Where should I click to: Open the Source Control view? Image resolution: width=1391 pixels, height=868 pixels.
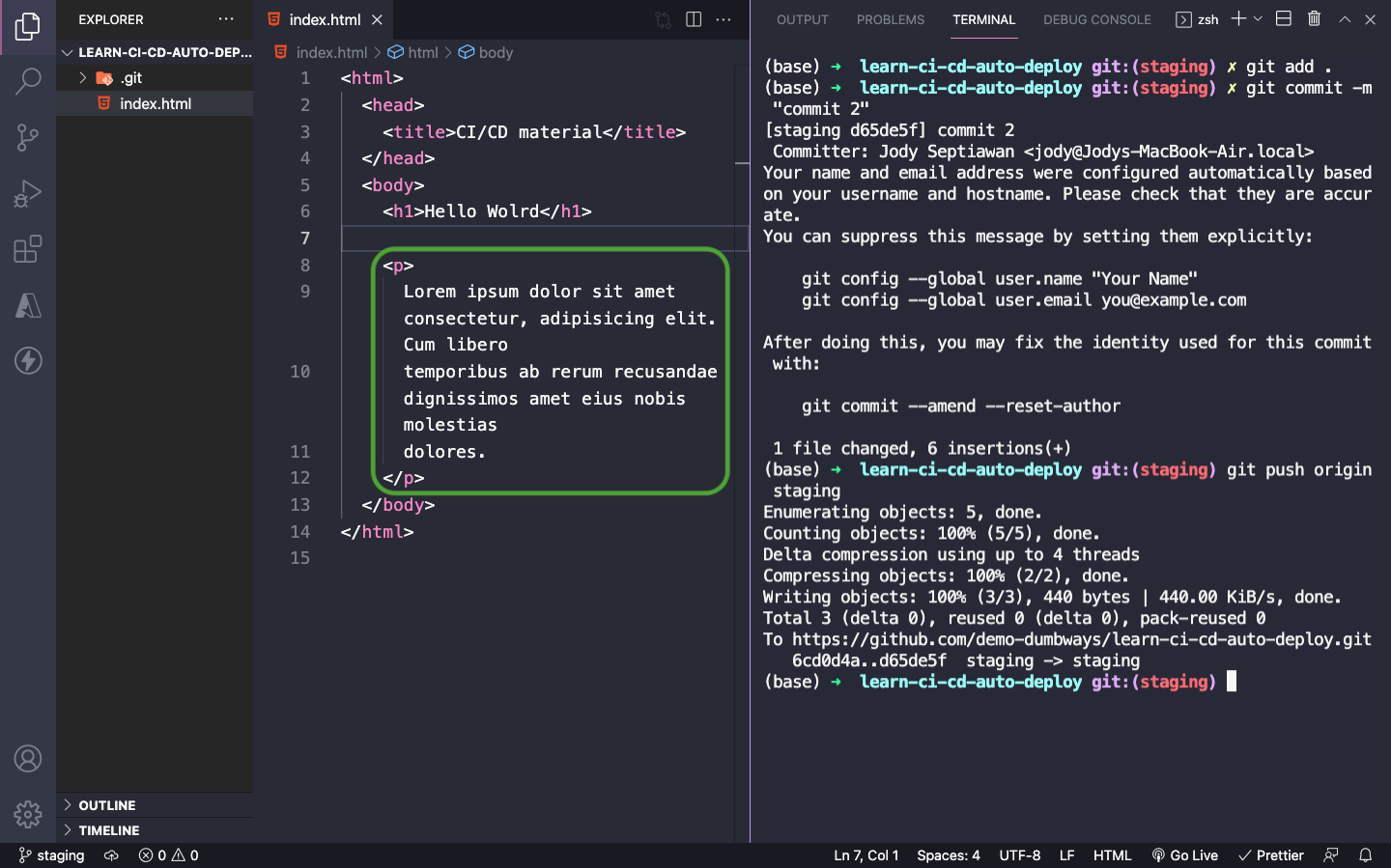point(28,137)
